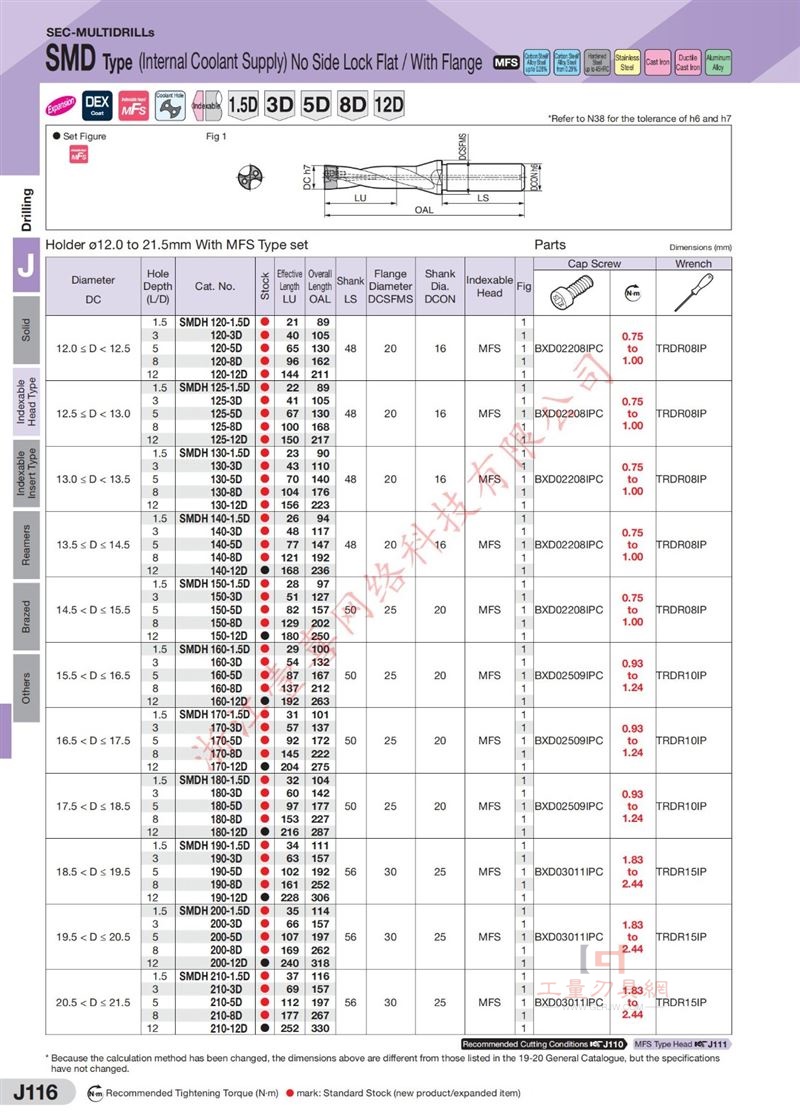The width and height of the screenshot is (800, 1120).
Task: Choose the 3D depth badge
Action: [279, 106]
